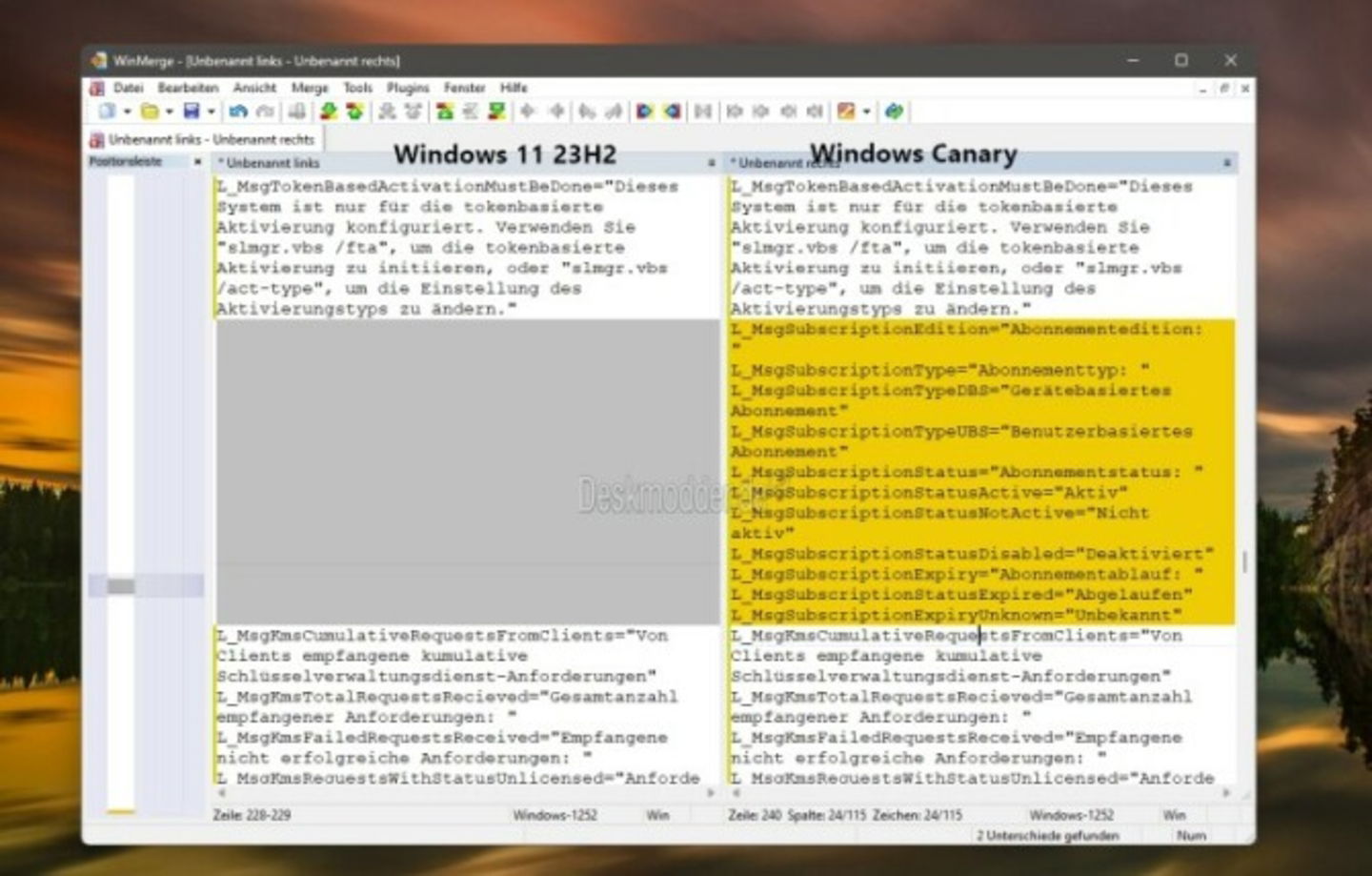Click the gray empty difference block in left pane

click(468, 472)
